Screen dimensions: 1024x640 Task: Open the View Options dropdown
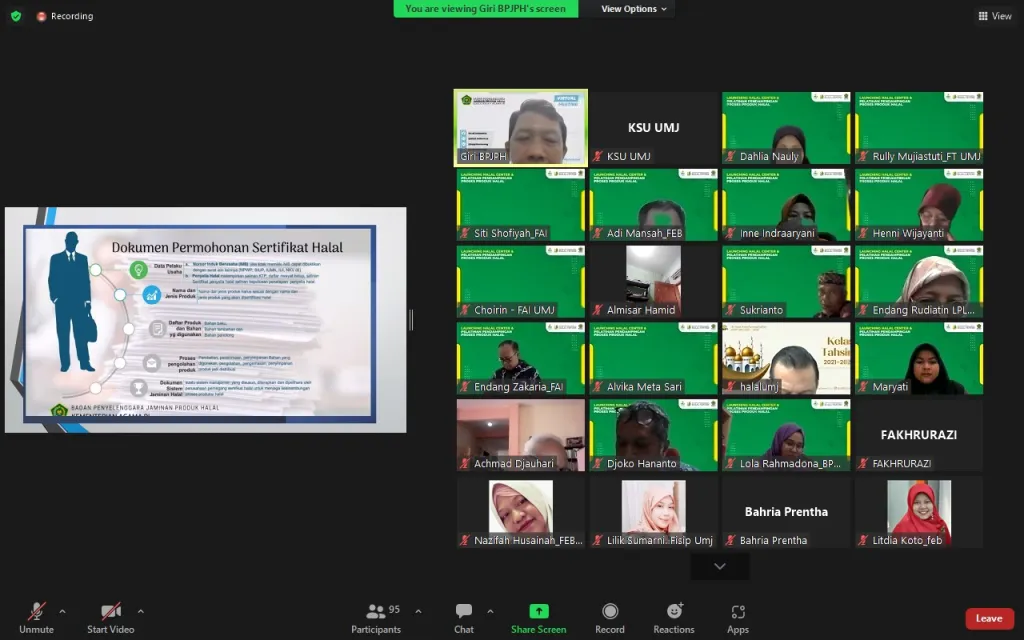tap(635, 9)
